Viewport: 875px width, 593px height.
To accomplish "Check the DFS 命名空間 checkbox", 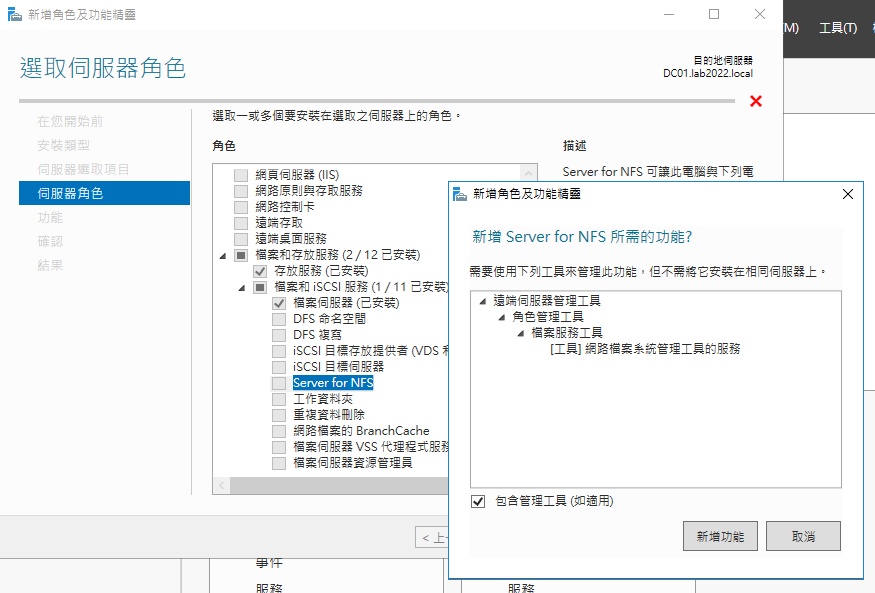I will [x=279, y=319].
